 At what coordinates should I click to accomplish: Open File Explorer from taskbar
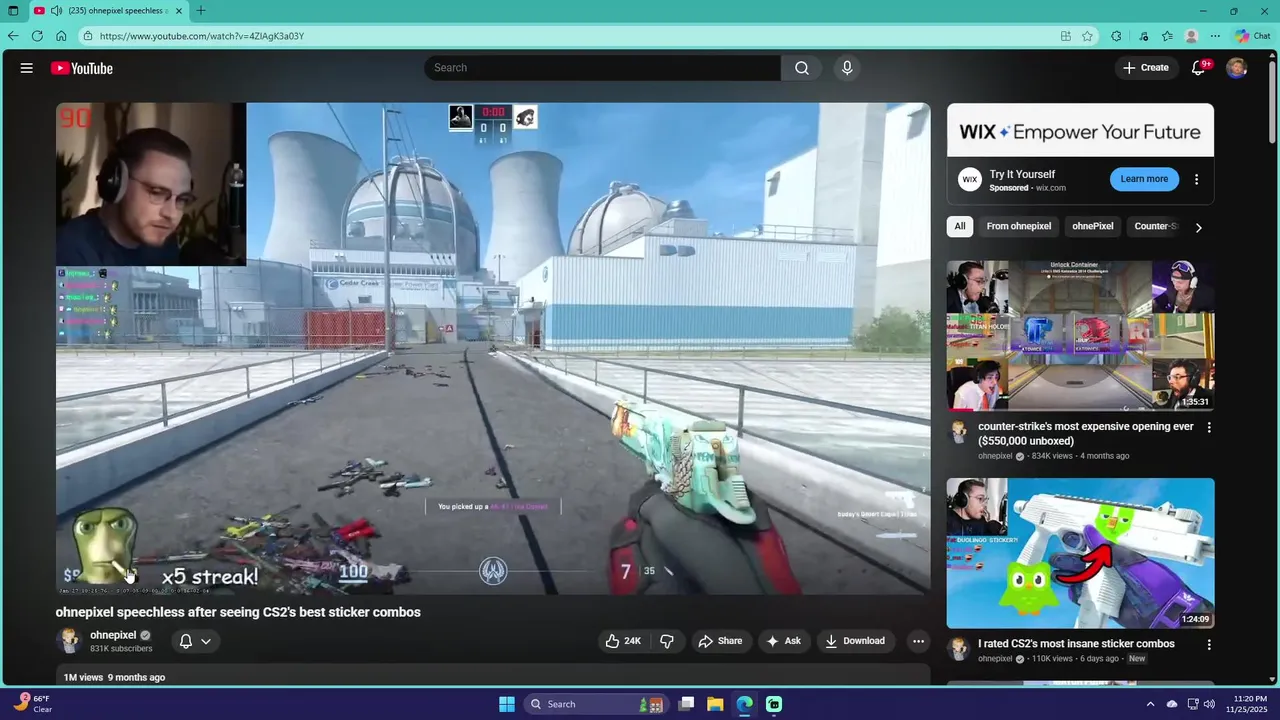715,704
